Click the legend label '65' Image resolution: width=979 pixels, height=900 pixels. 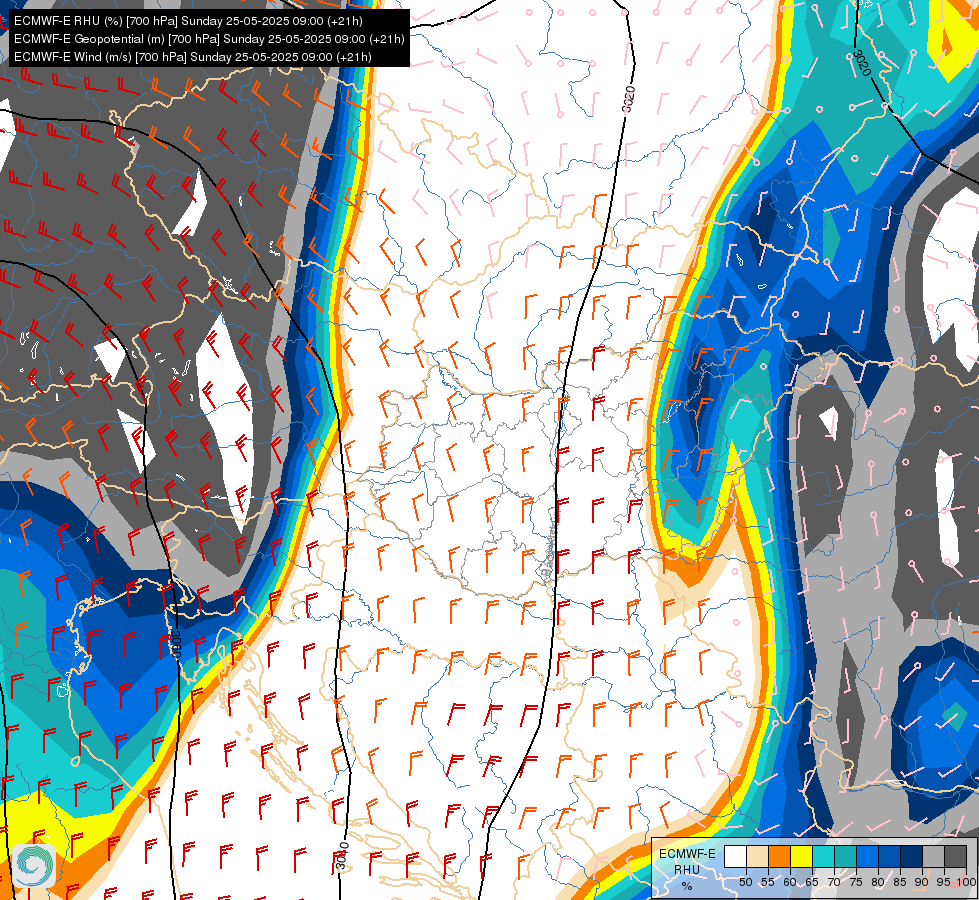812,882
